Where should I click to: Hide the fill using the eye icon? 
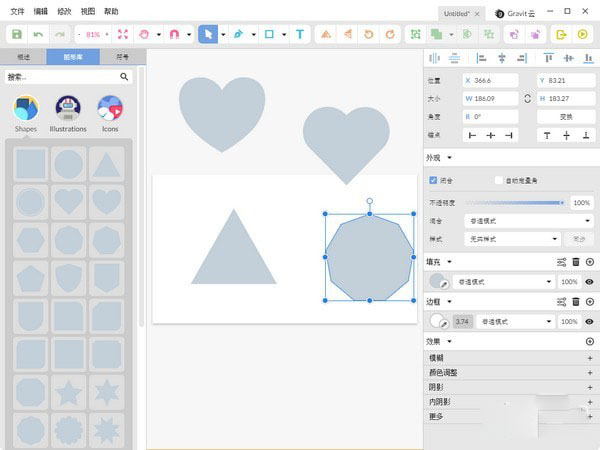(x=590, y=282)
